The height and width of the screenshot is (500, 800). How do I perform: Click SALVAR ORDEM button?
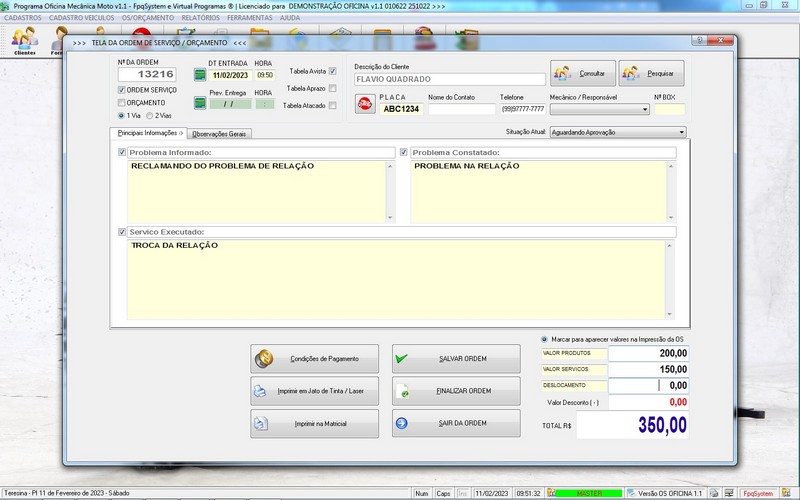(456, 359)
